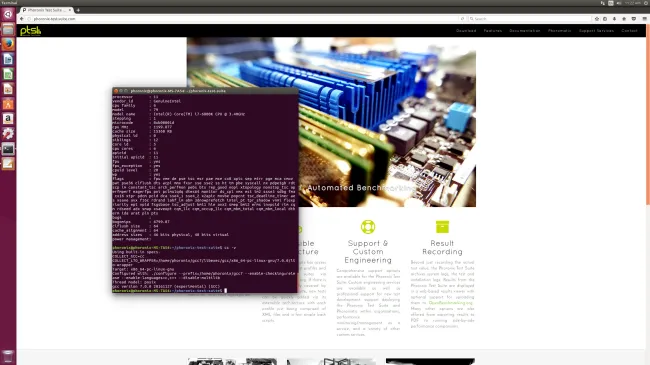Open the sound volume indicator
Screen dimensions: 650x365
(619, 3)
